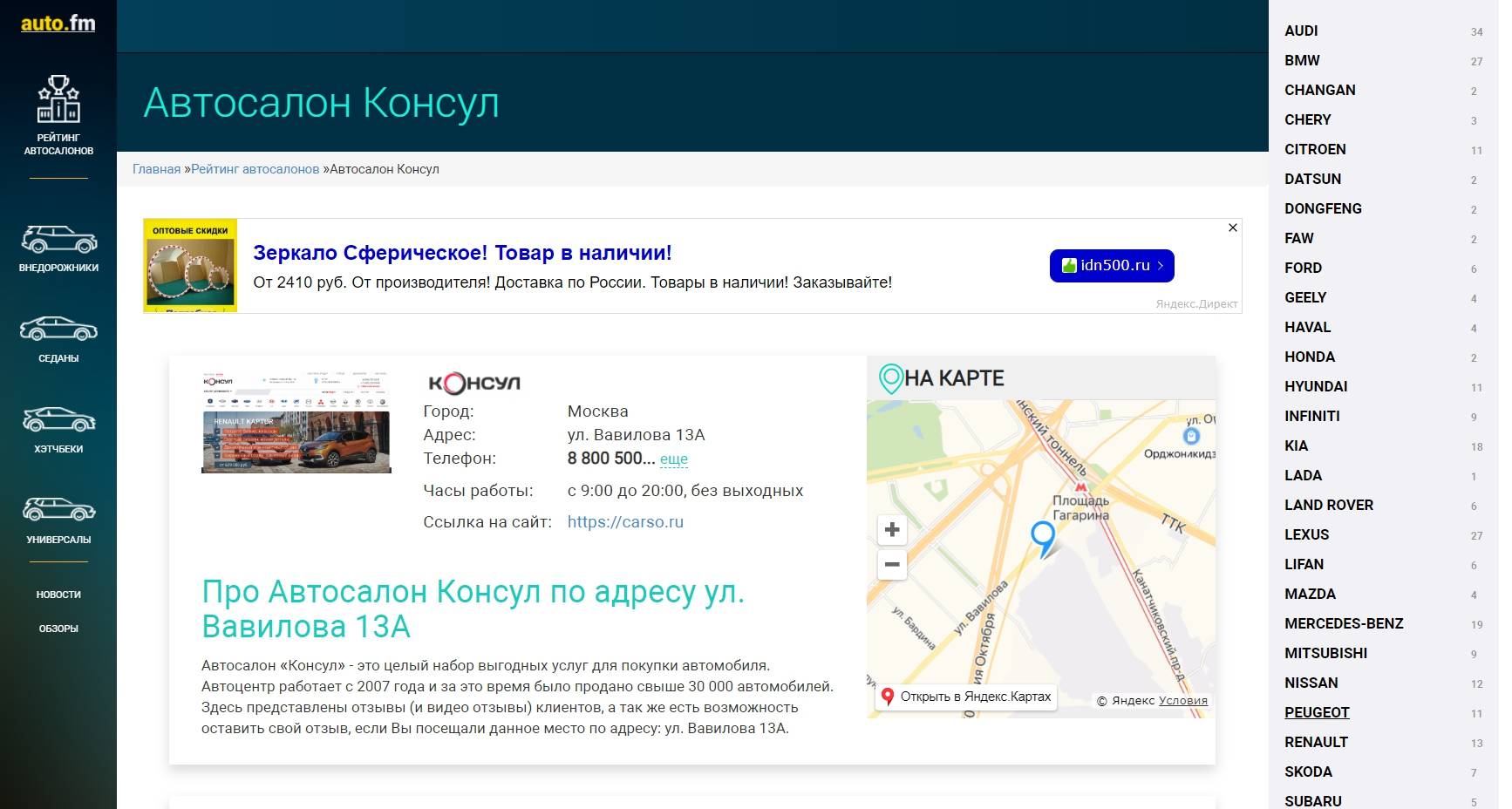
Task: Click the Площадь Гагарина metro label on map
Action: pyautogui.click(x=1080, y=507)
